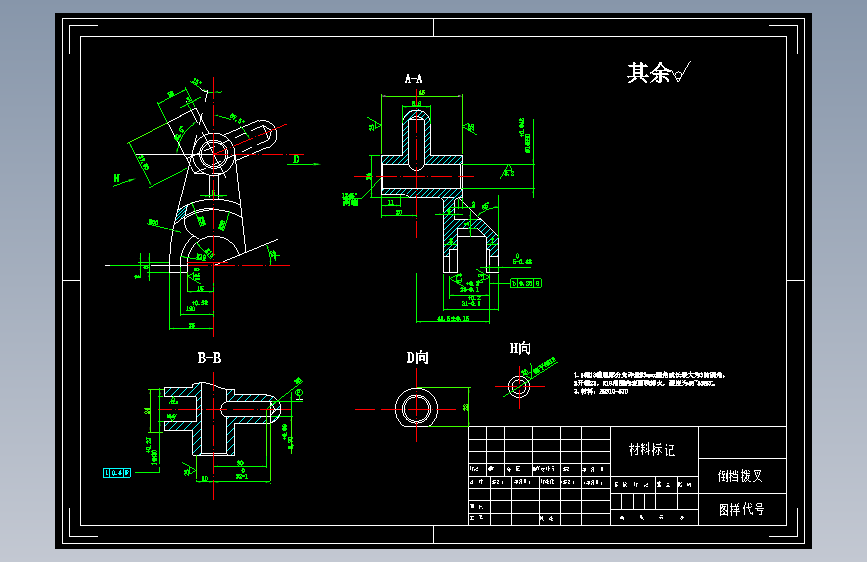Select the concentric circles in the D向 view
The width and height of the screenshot is (867, 562).
416,408
